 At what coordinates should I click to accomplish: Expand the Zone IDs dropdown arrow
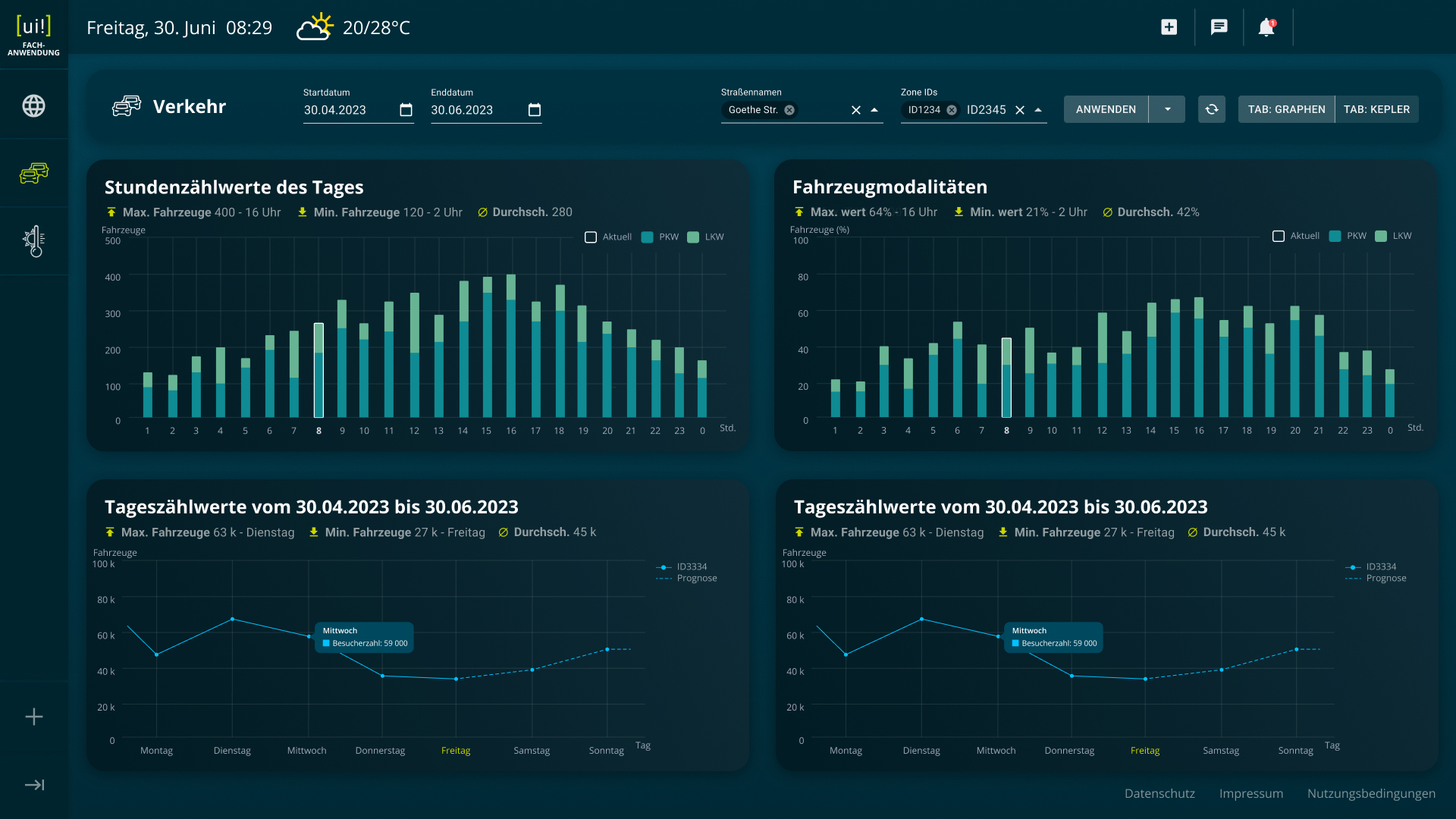coord(1038,110)
